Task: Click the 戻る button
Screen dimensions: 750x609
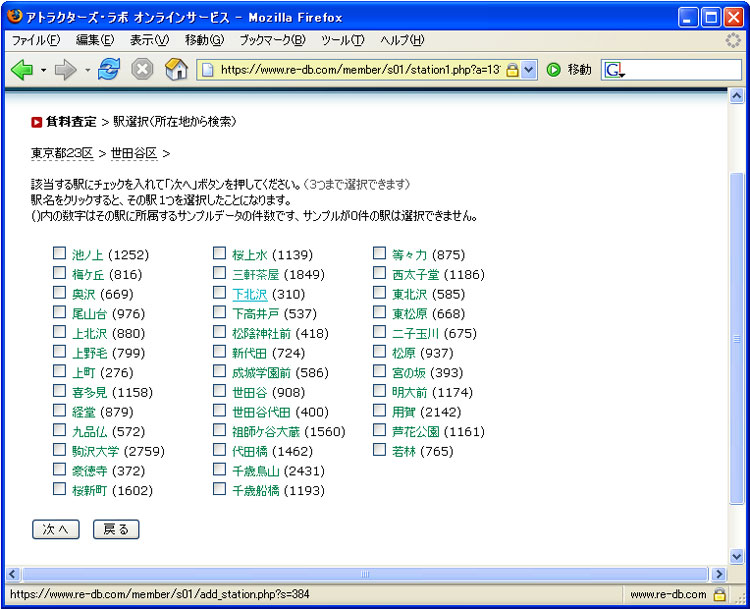Action: click(116, 530)
